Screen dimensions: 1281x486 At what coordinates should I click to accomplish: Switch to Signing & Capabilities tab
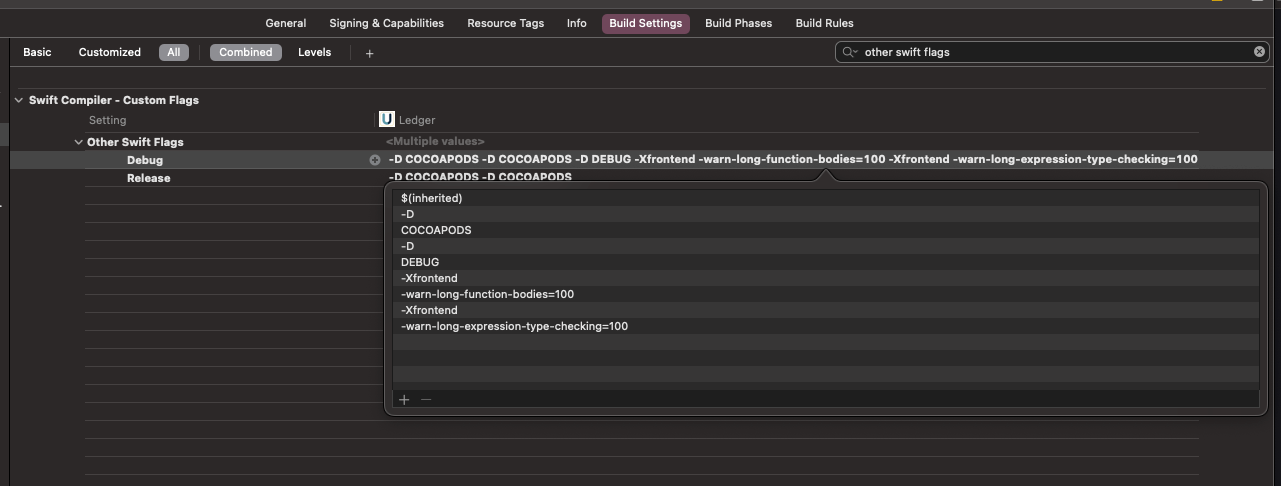point(386,23)
